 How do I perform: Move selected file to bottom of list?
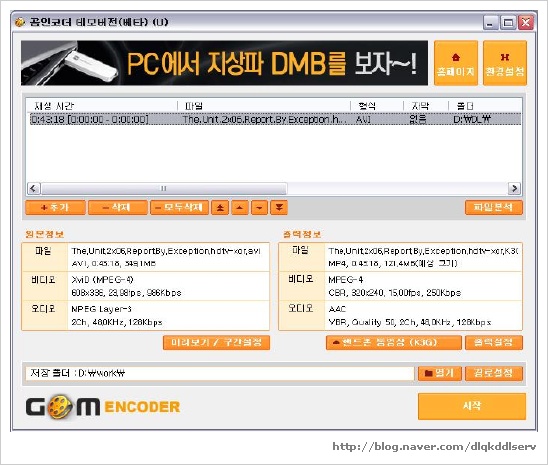click(x=279, y=208)
